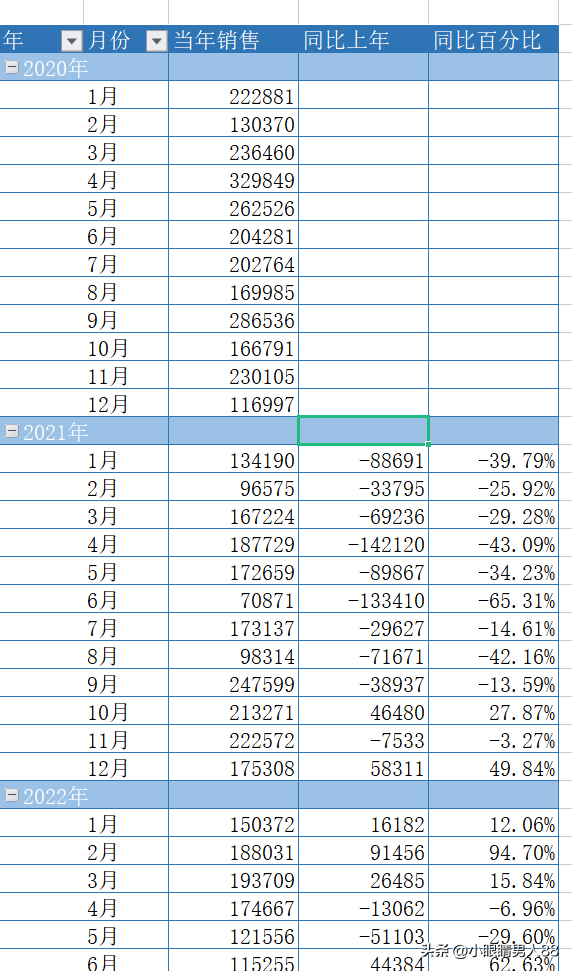Select cell with value 98314
The image size is (572, 971).
point(233,656)
